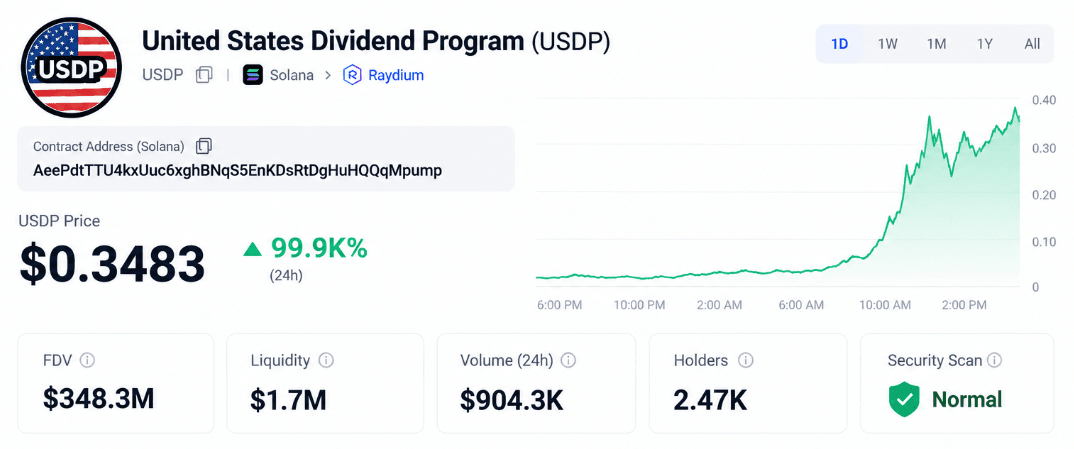The height and width of the screenshot is (449, 1074).
Task: Click the 2.47K holders value
Action: click(x=710, y=400)
